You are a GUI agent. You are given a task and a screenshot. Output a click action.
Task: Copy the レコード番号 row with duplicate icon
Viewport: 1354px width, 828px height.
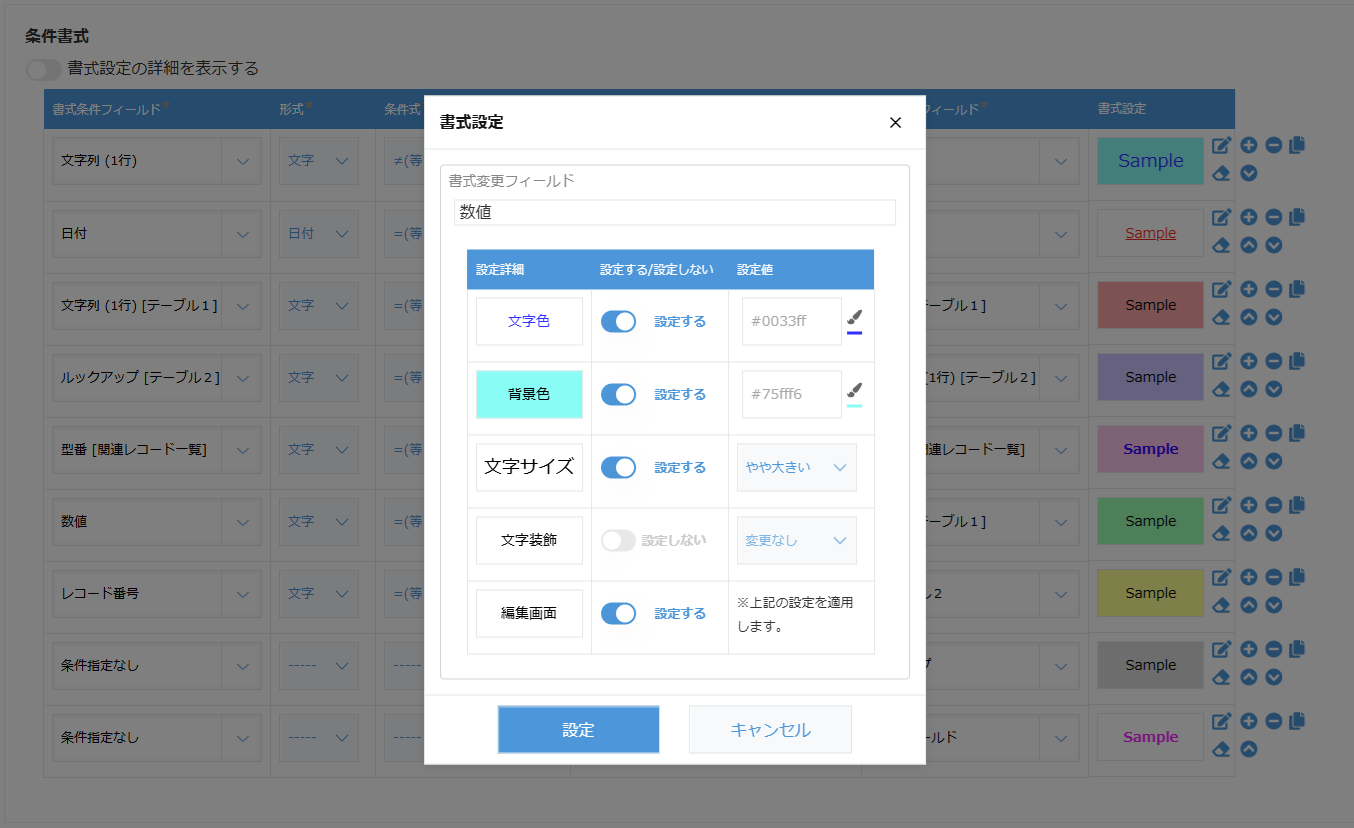(1297, 577)
